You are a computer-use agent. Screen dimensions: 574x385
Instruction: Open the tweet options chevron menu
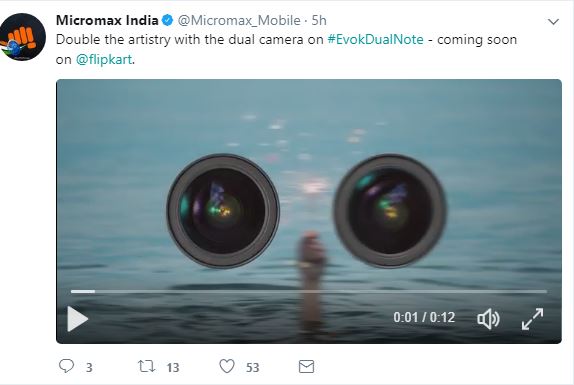coord(553,22)
